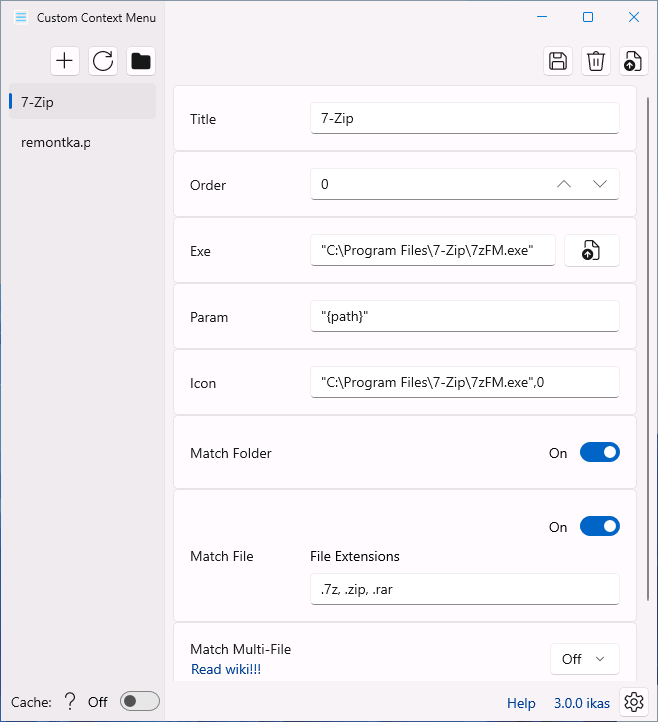Open the Help link

[x=521, y=703]
